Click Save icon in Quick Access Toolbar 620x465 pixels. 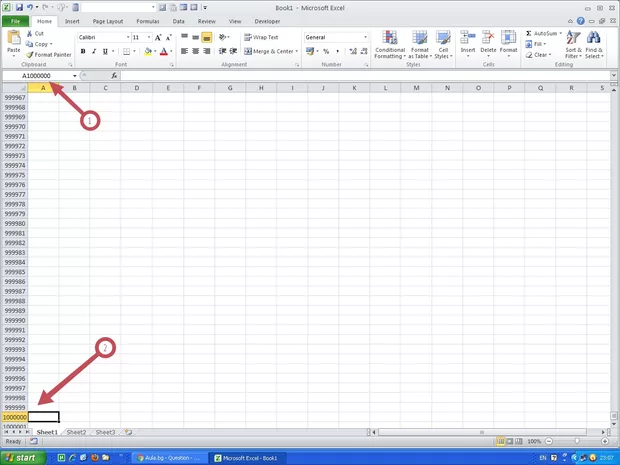pos(19,8)
